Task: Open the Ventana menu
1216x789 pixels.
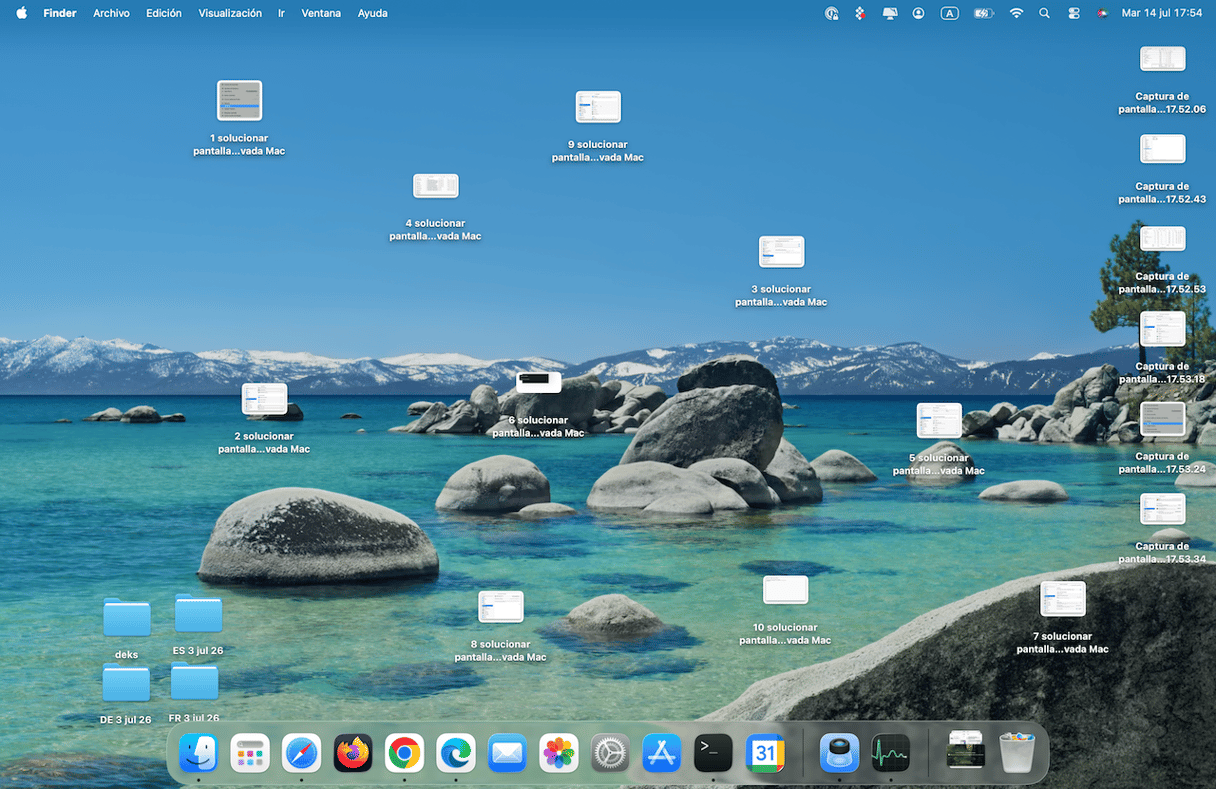Action: pyautogui.click(x=321, y=13)
